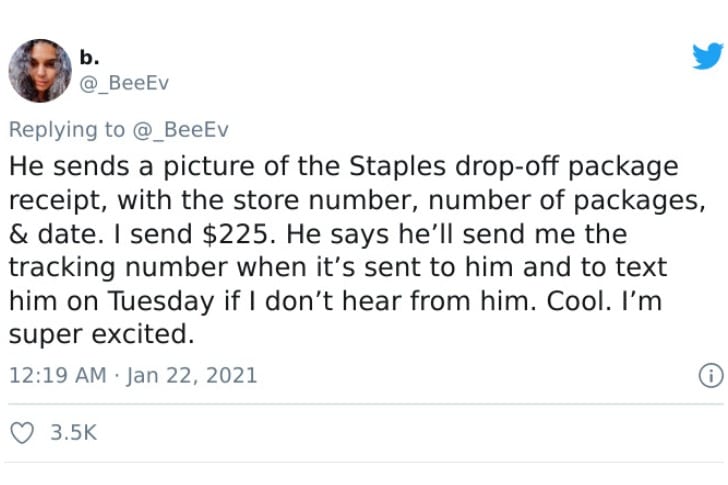The image size is (728, 485).
Task: Click "super excited." at the tweet's end
Action: pos(101,334)
